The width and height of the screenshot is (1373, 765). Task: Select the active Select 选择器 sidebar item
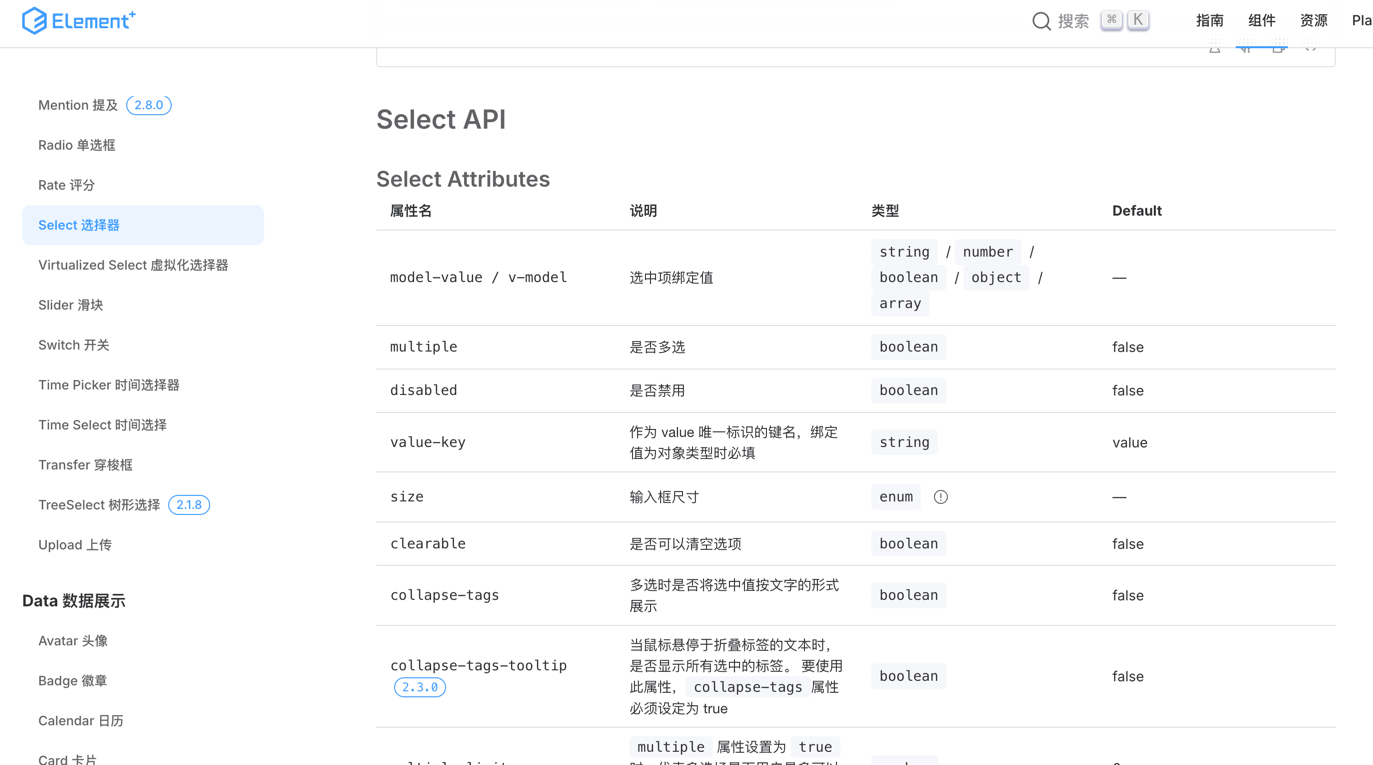[x=79, y=225]
